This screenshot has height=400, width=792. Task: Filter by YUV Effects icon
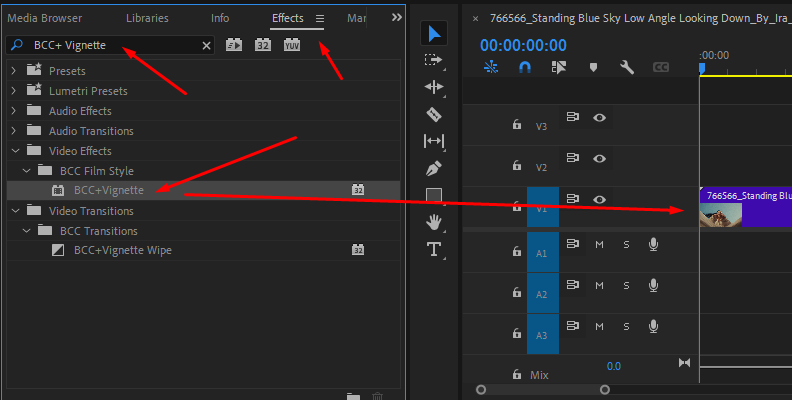292,45
